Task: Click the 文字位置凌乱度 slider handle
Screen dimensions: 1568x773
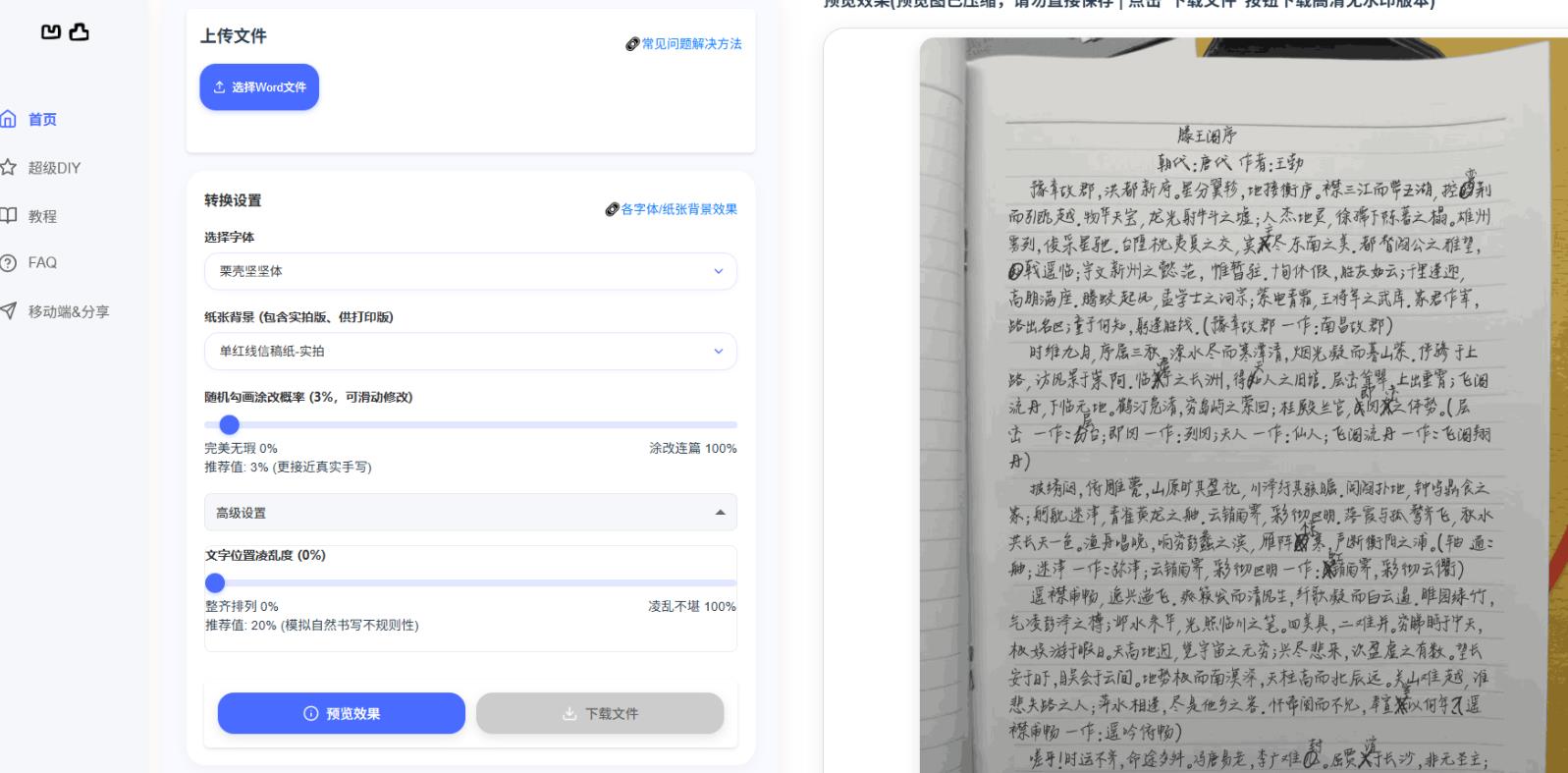Action: (x=215, y=582)
